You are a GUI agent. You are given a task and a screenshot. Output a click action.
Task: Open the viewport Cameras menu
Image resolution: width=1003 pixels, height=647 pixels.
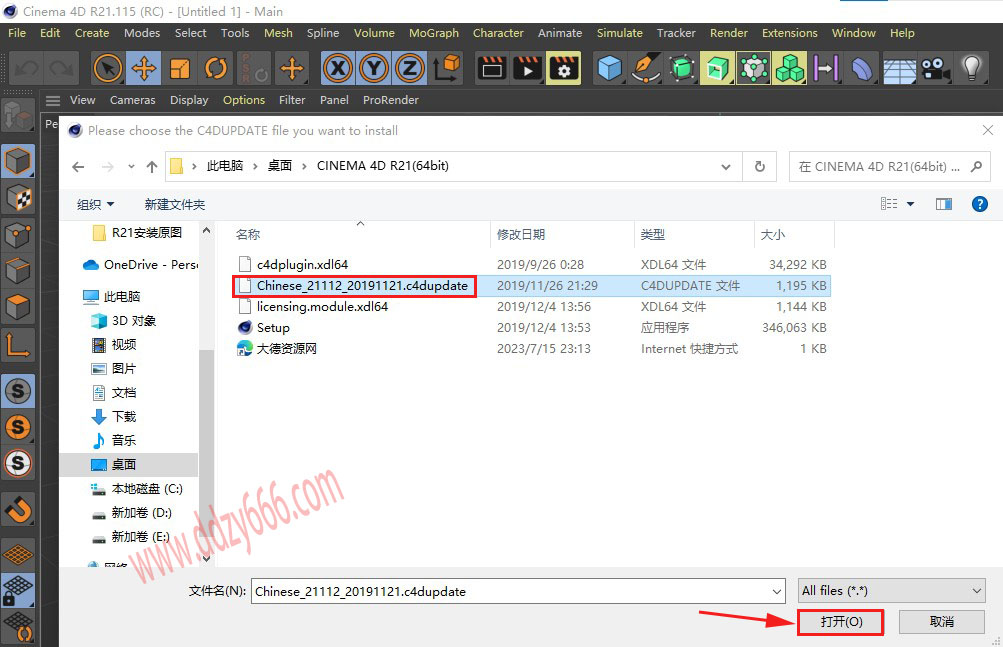tap(132, 100)
